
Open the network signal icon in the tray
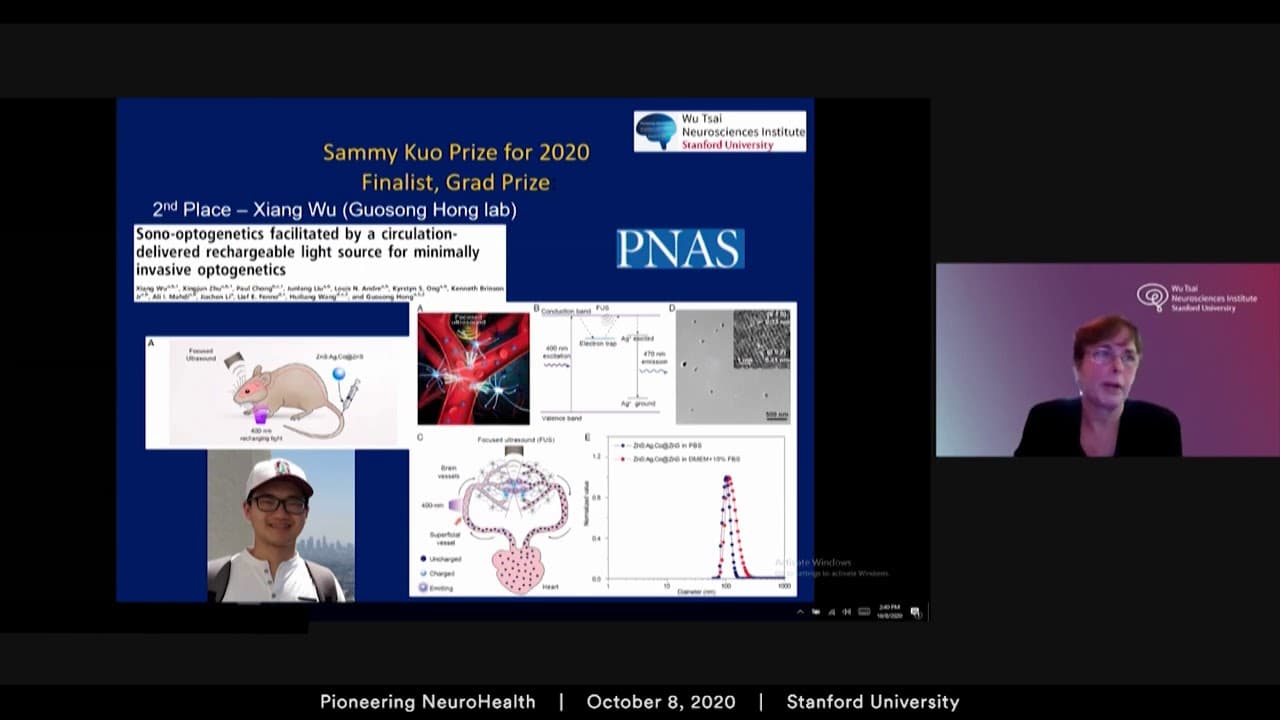coord(832,612)
